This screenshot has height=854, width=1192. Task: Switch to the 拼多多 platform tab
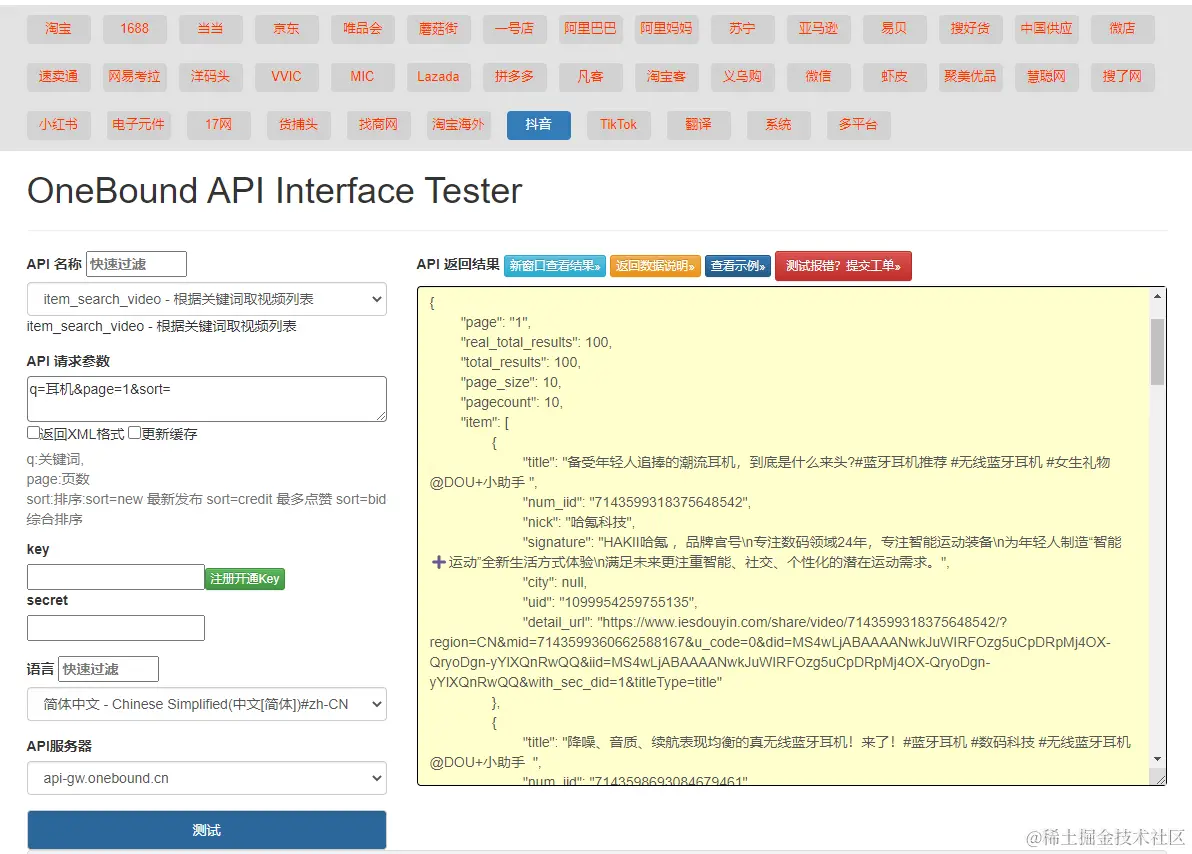point(515,77)
